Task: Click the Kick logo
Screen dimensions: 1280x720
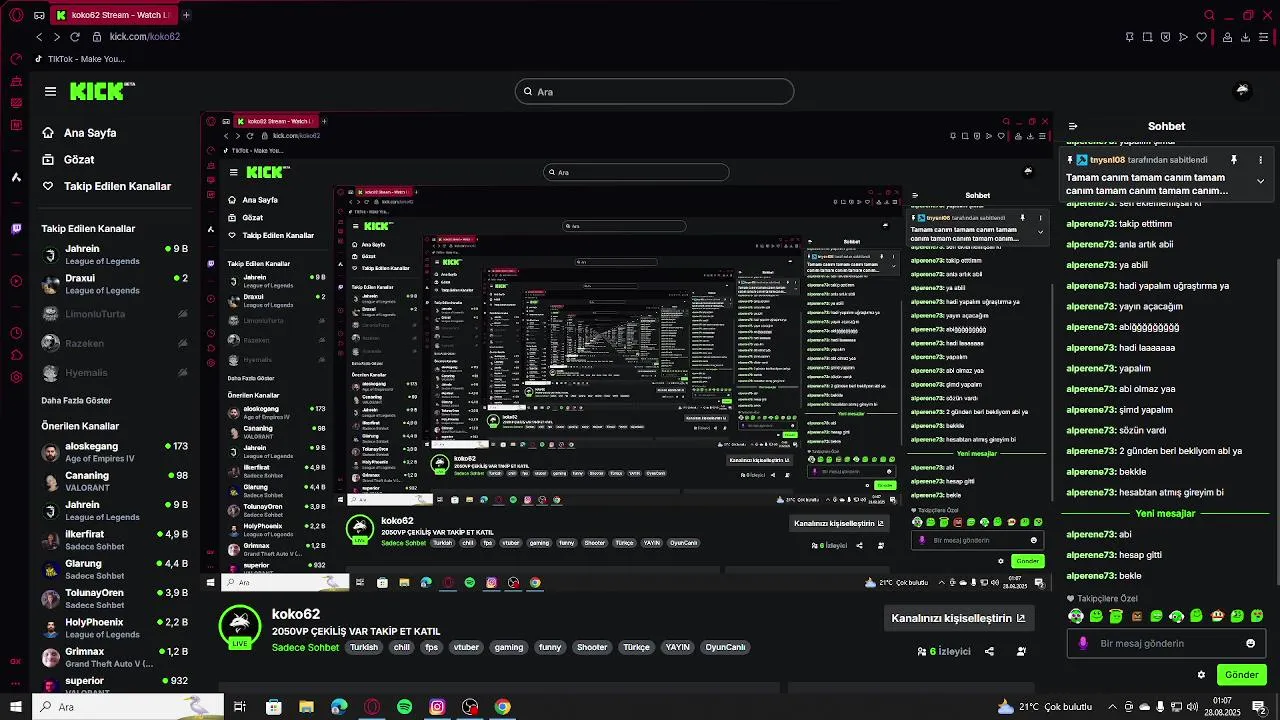Action: [101, 91]
